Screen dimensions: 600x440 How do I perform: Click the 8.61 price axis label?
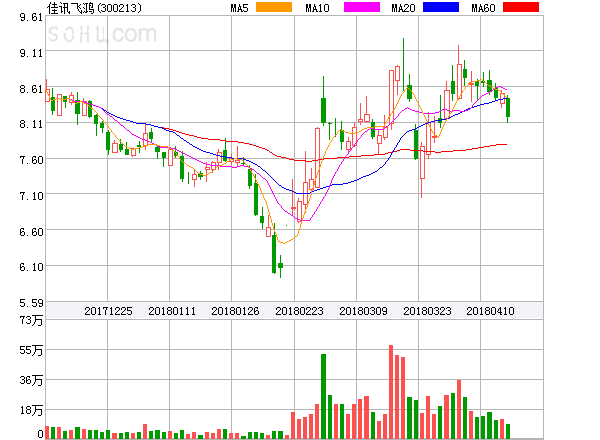tap(31, 89)
